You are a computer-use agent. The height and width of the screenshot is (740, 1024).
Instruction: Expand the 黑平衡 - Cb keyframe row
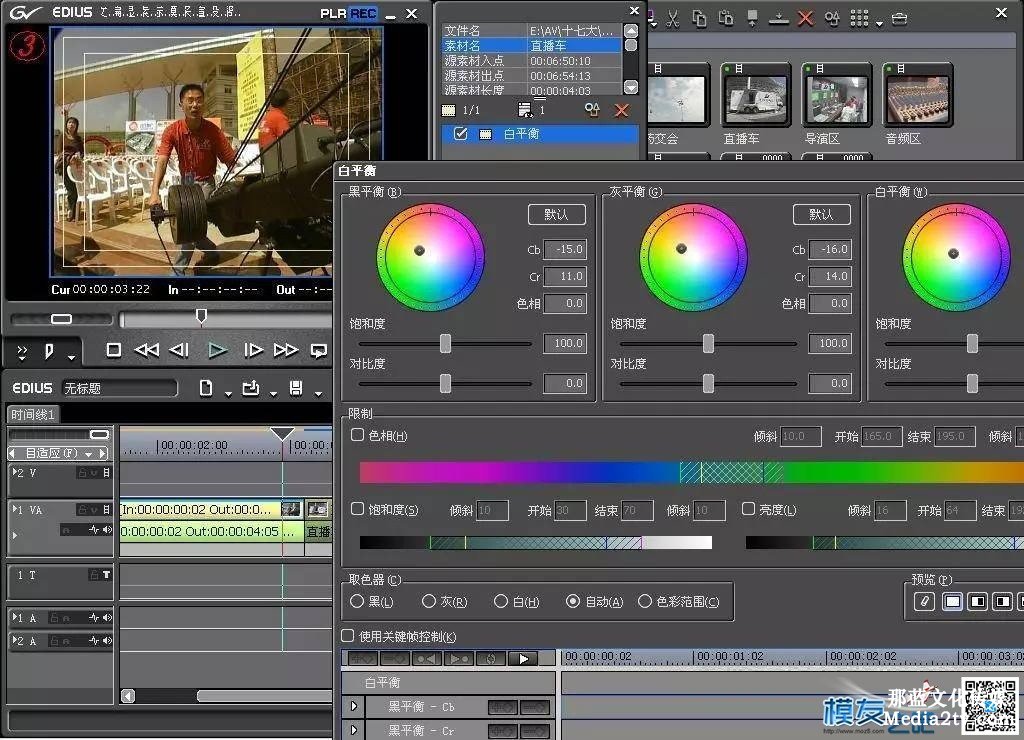(352, 707)
